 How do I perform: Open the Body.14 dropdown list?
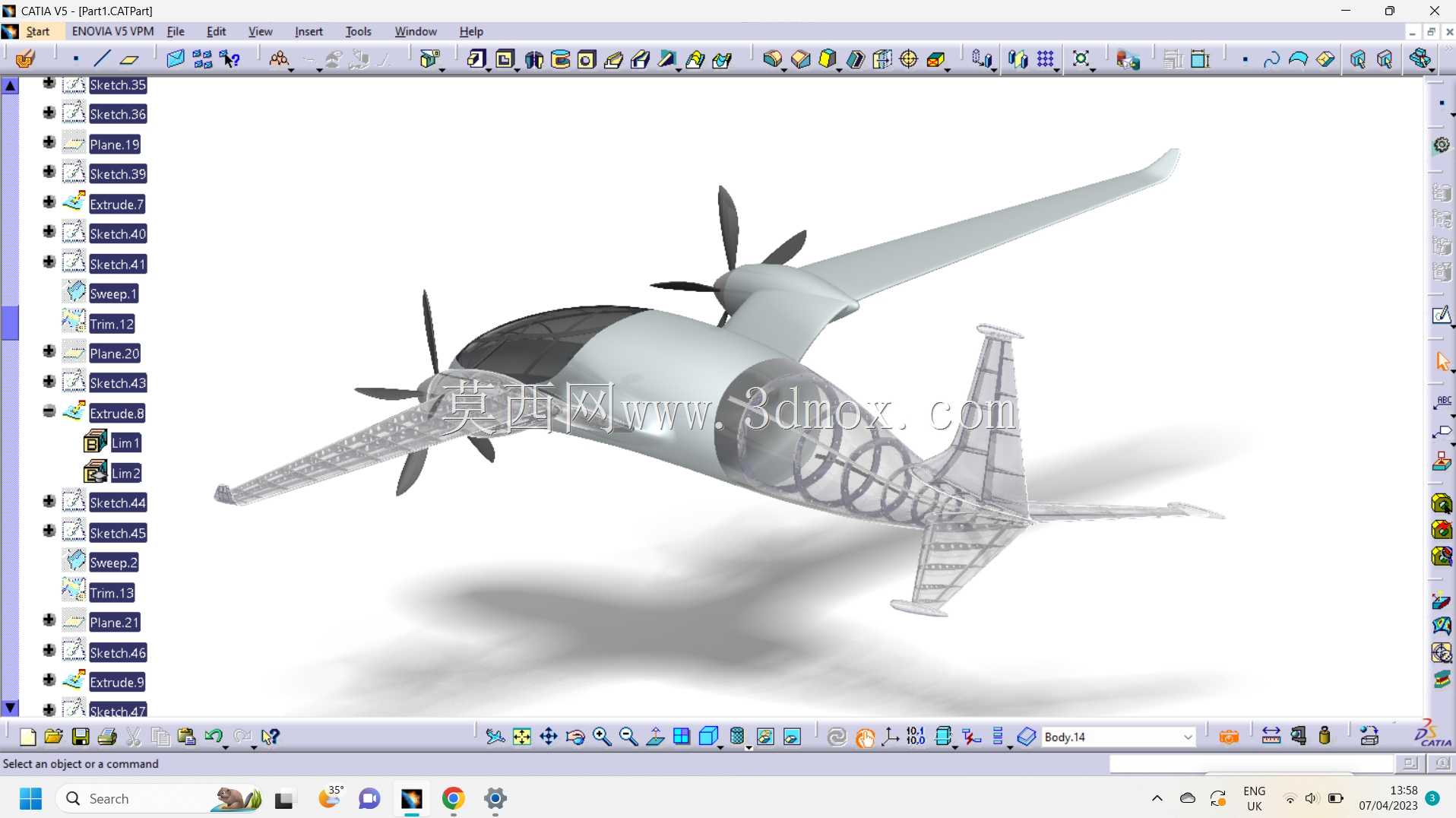point(1187,737)
